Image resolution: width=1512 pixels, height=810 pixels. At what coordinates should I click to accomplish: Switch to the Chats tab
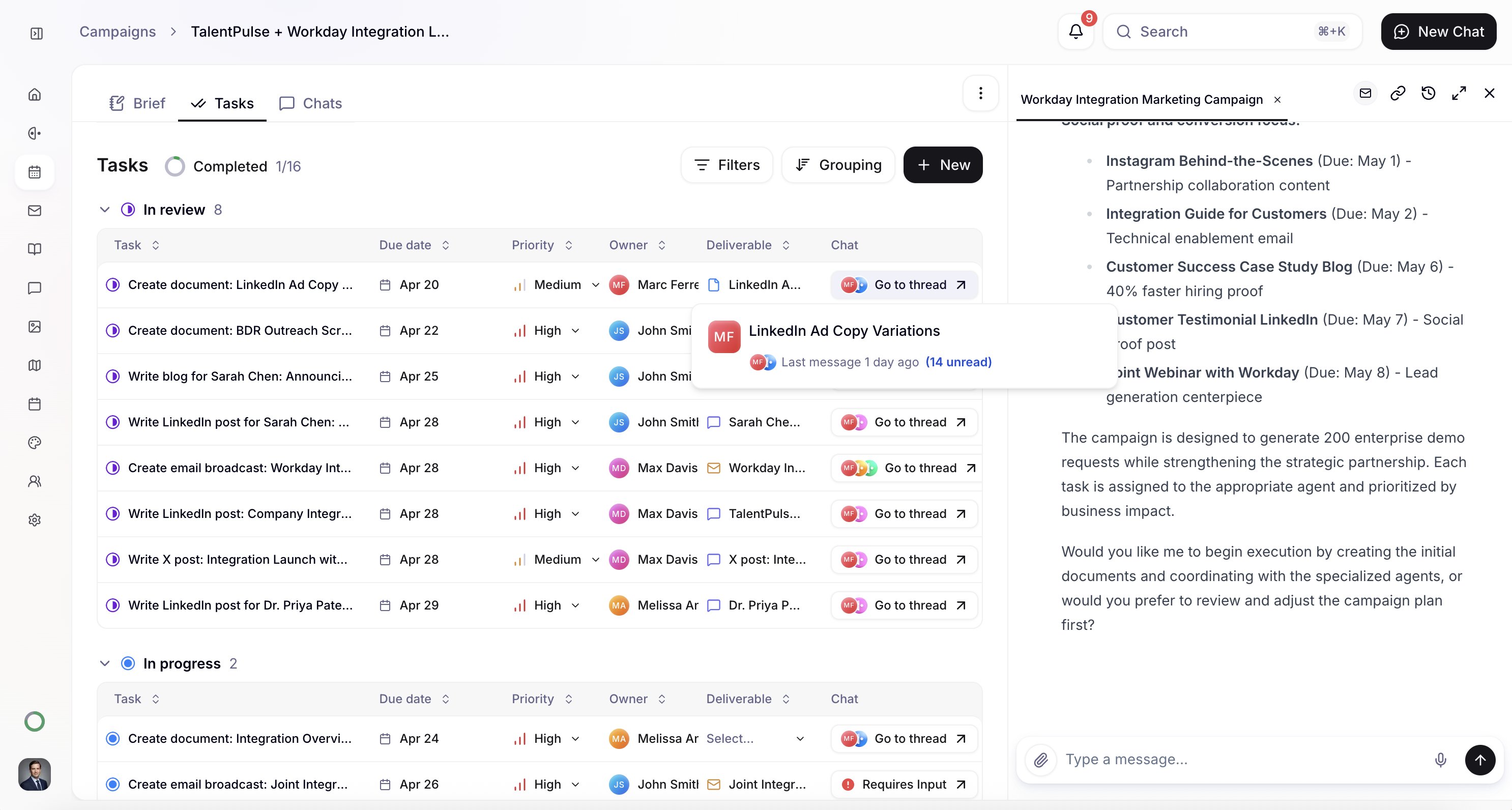coord(310,103)
